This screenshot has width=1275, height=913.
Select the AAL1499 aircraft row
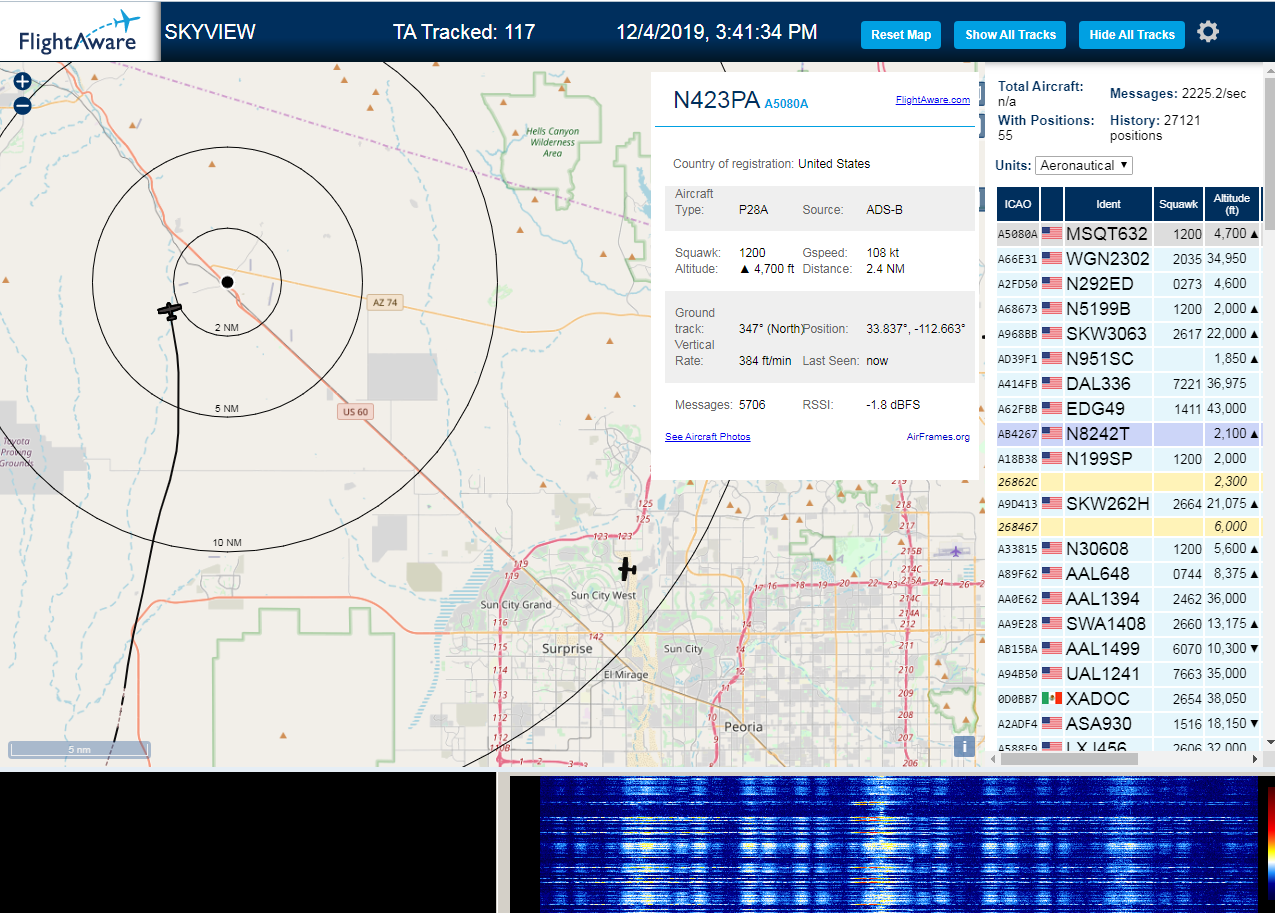coord(1128,648)
